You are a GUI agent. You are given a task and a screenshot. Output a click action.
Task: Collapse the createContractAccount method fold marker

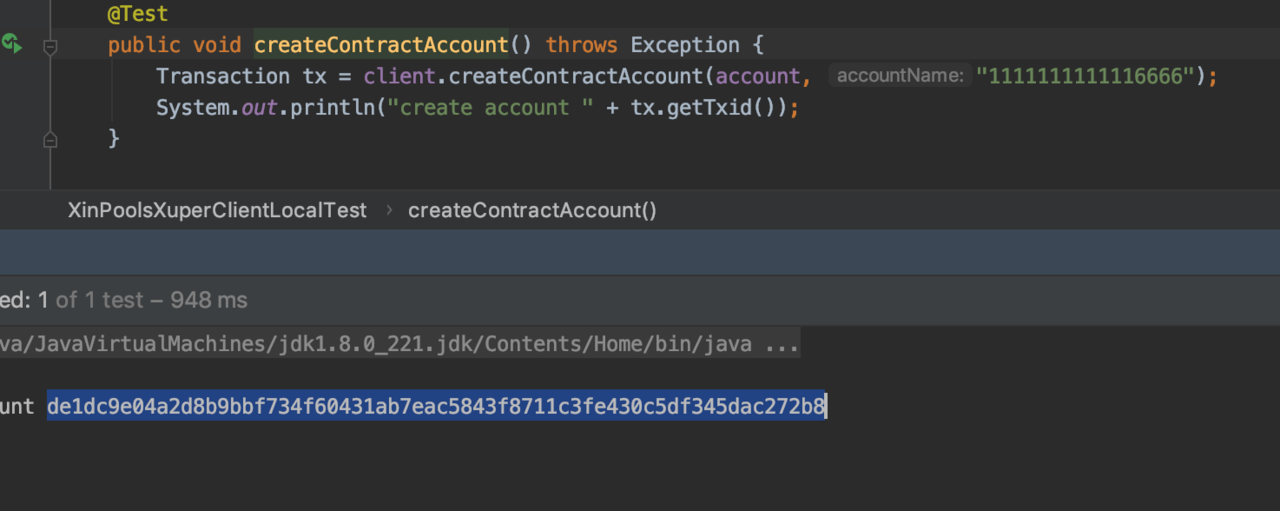click(x=50, y=46)
